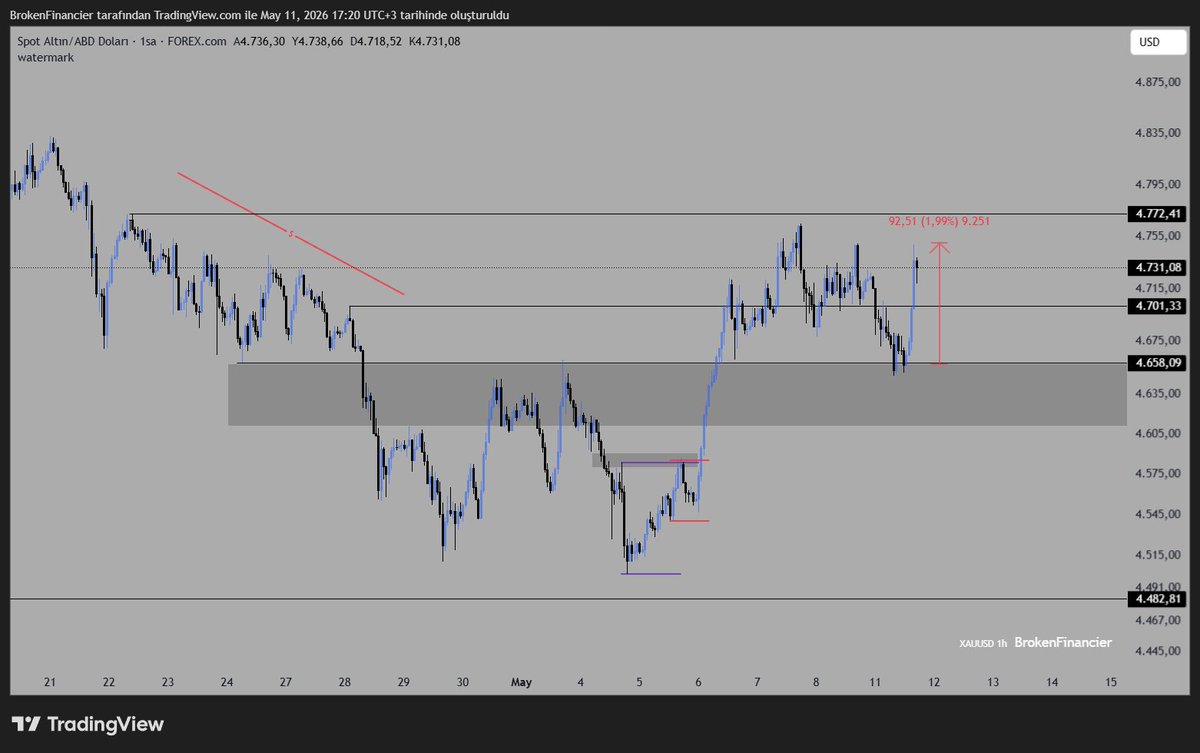Click the "May" label on time axis
Screen dimensions: 1200x753
tap(521, 682)
